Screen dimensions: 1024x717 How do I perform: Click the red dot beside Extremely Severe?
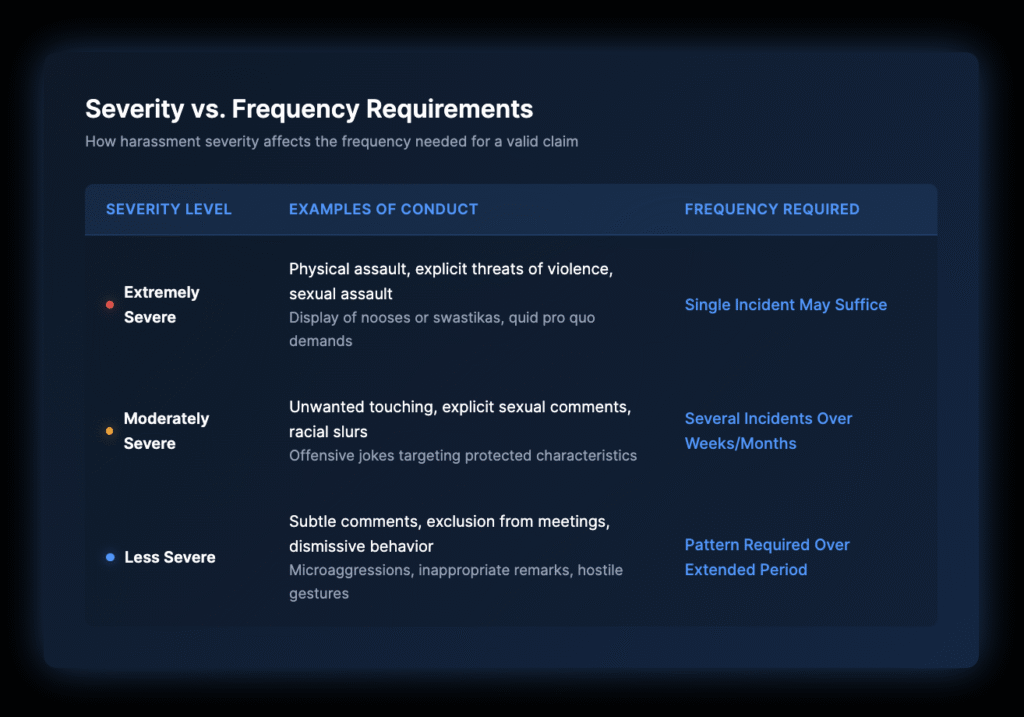click(x=110, y=305)
